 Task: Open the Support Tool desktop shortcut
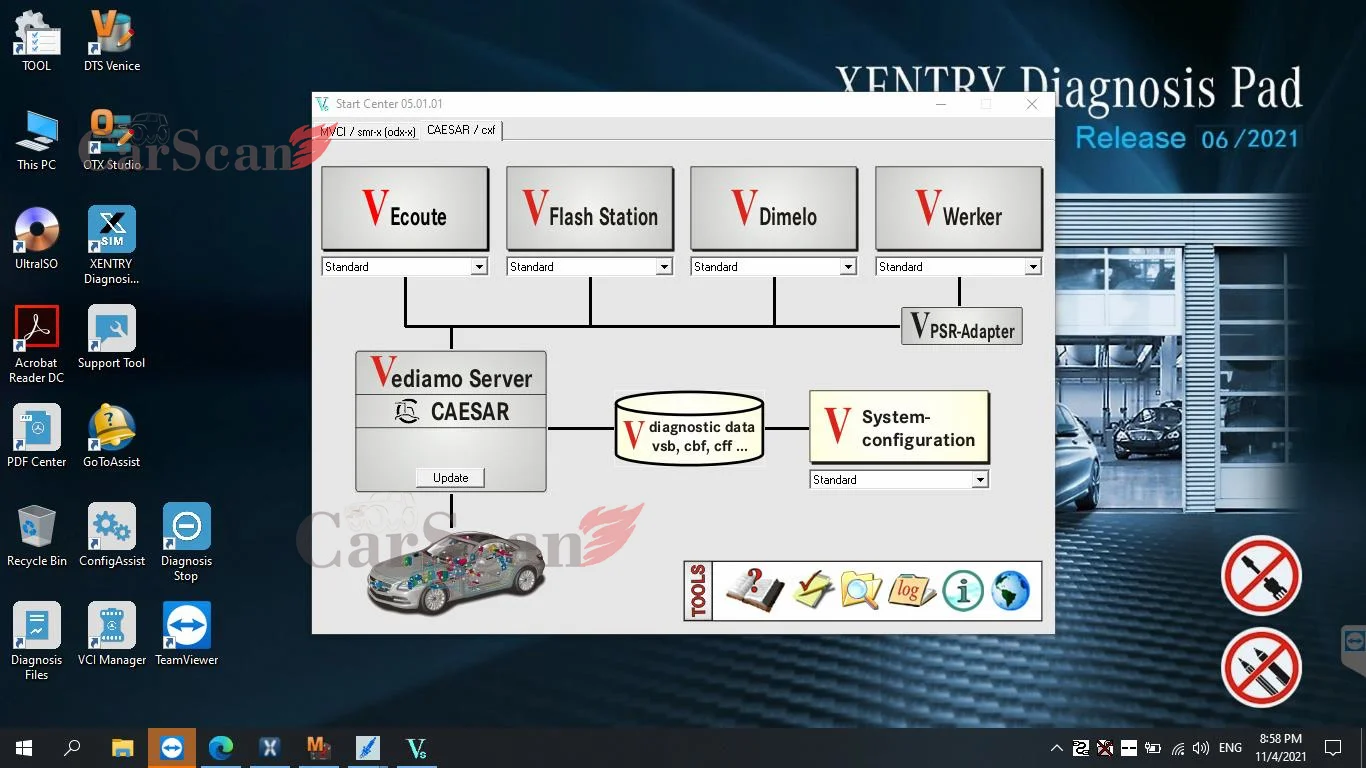[x=112, y=338]
